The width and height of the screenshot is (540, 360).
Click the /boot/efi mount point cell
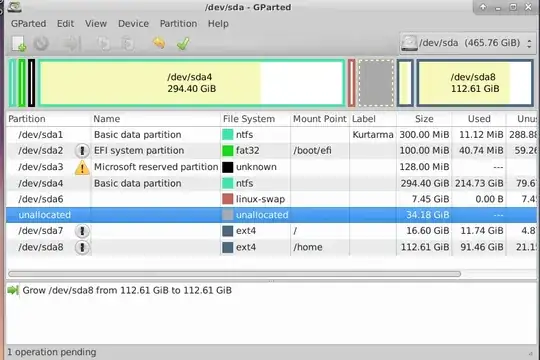pos(320,151)
